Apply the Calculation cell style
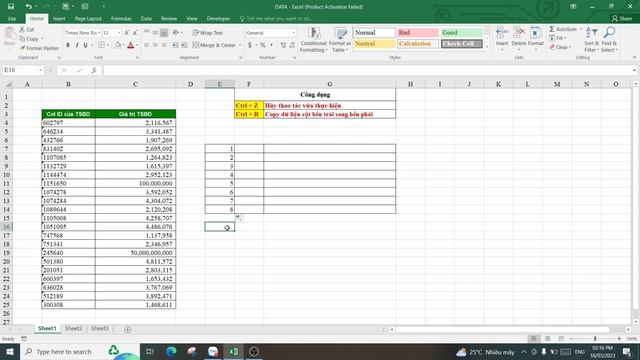640x360 pixels. coord(418,44)
